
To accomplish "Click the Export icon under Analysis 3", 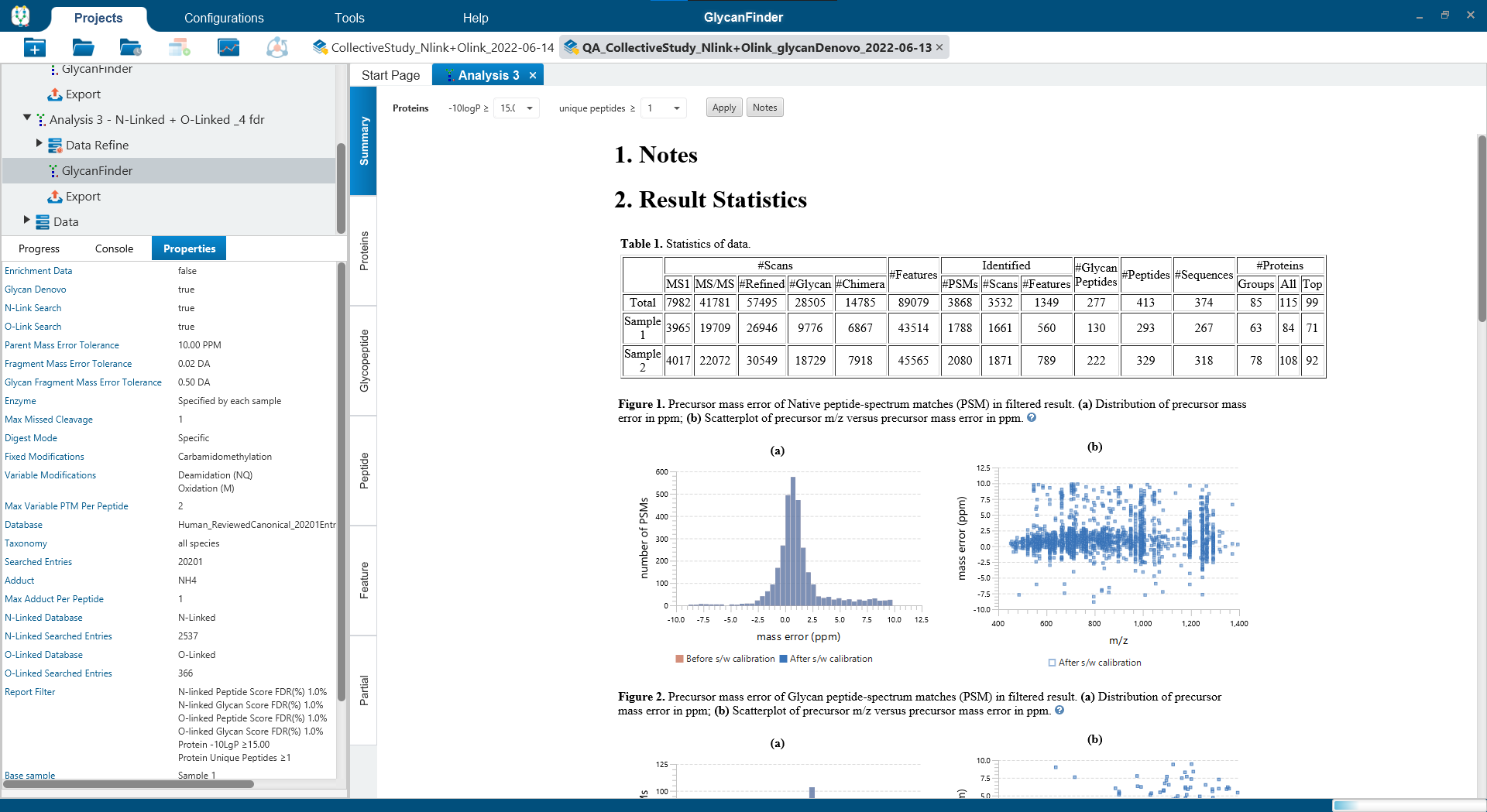I will [55, 196].
